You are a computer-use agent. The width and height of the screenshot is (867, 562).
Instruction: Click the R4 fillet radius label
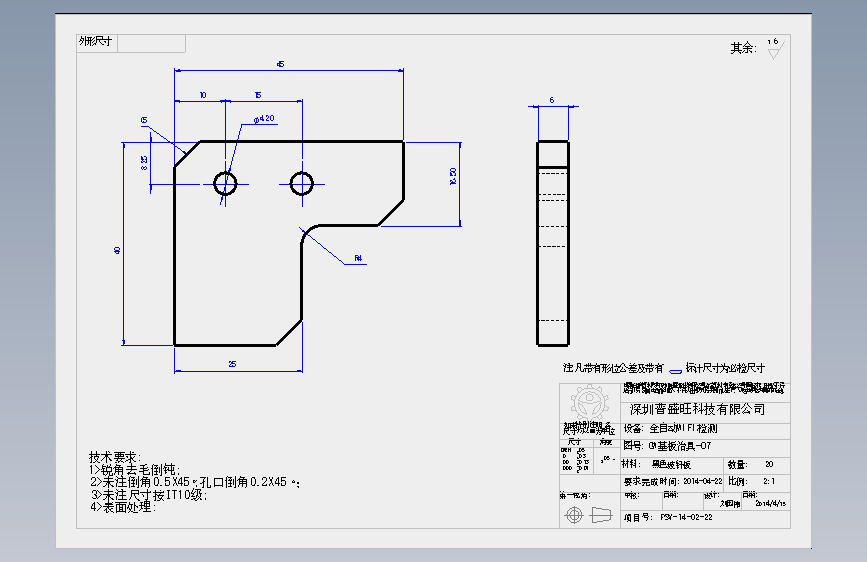point(358,258)
